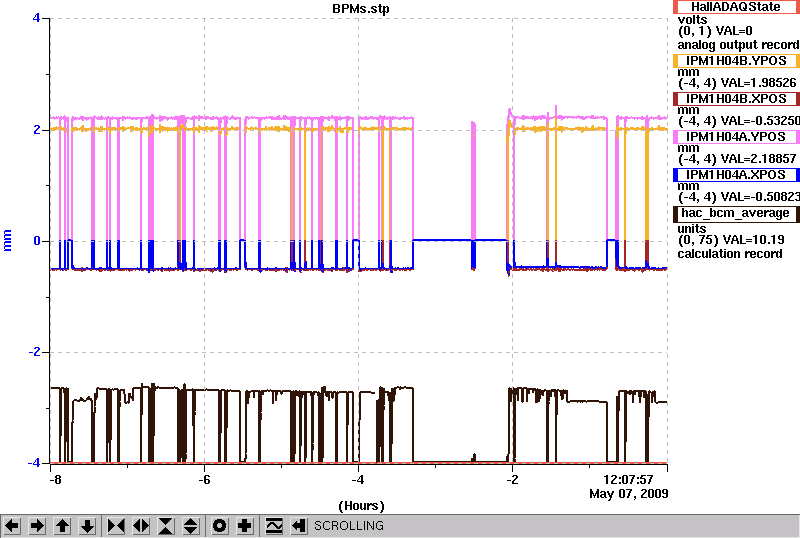Click the '-6' x-axis tick label

(x=204, y=480)
